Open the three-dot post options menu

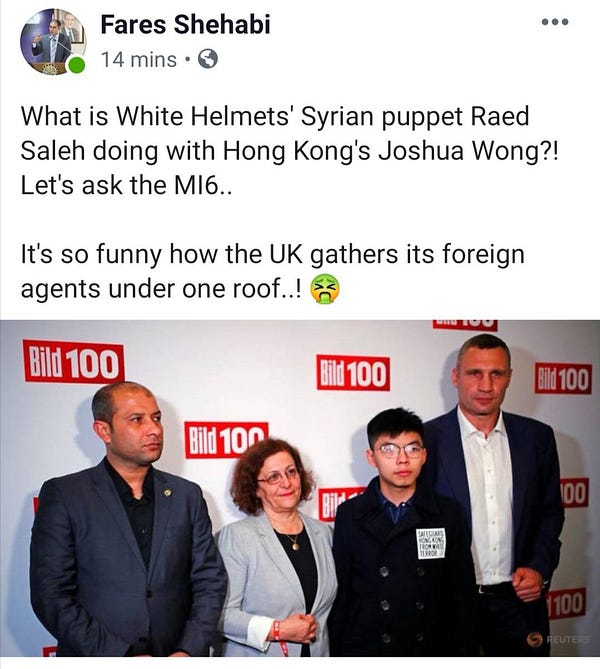click(555, 22)
